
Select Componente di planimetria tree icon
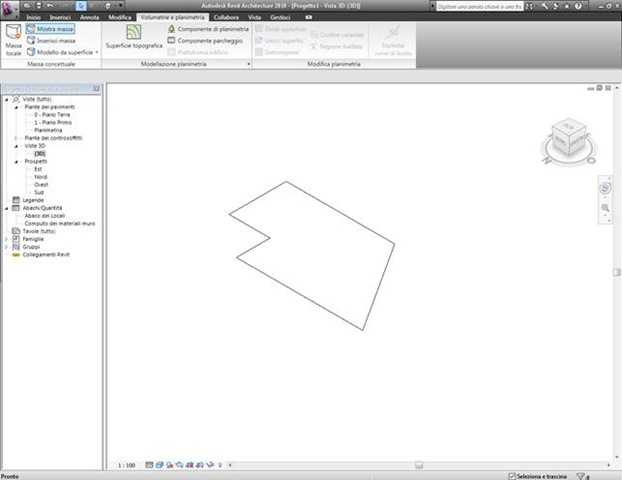pos(171,29)
